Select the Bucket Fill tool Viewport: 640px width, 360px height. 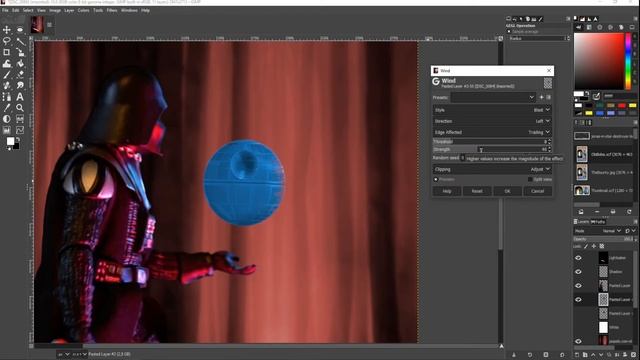click(x=20, y=63)
